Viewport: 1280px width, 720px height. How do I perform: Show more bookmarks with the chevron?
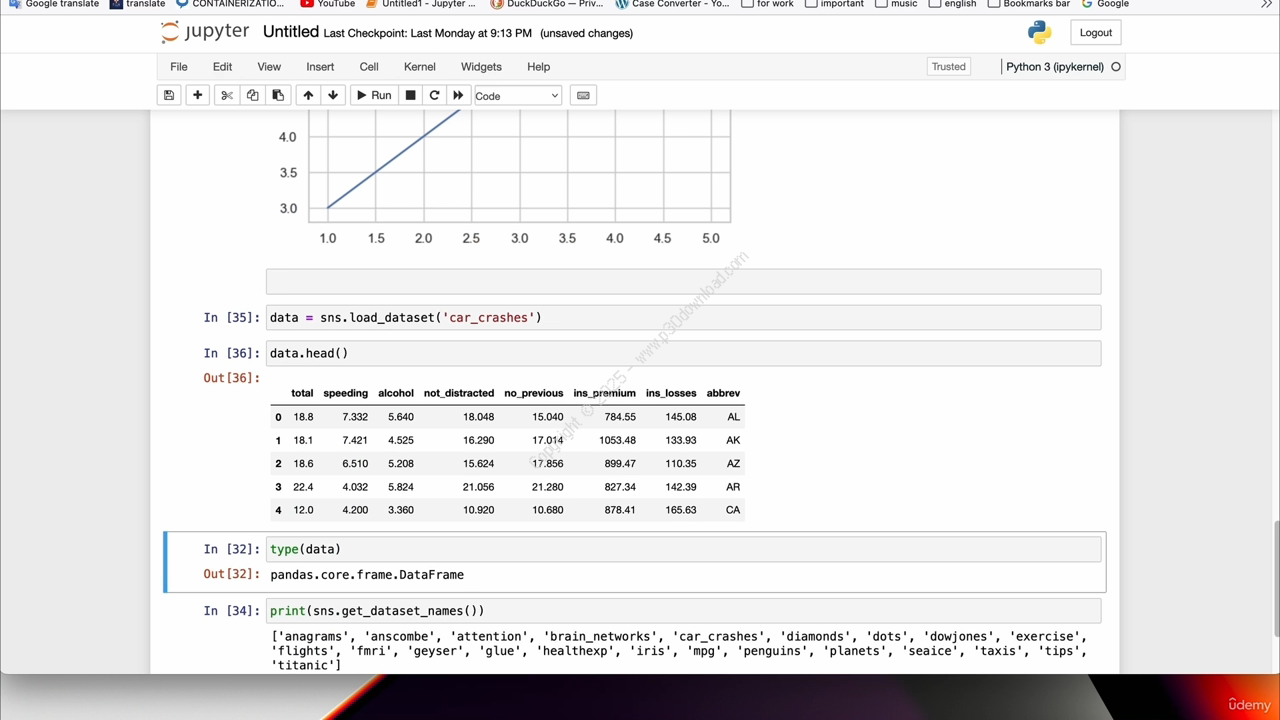coord(1267,4)
